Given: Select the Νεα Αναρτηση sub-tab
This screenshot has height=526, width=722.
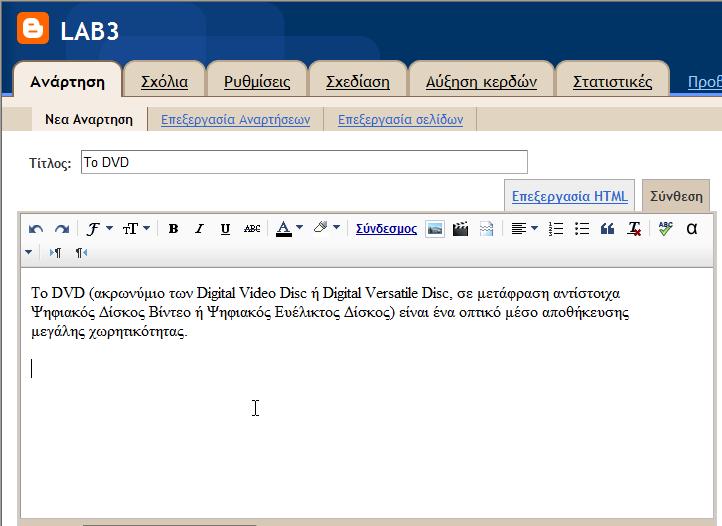Looking at the screenshot, I should (89, 120).
